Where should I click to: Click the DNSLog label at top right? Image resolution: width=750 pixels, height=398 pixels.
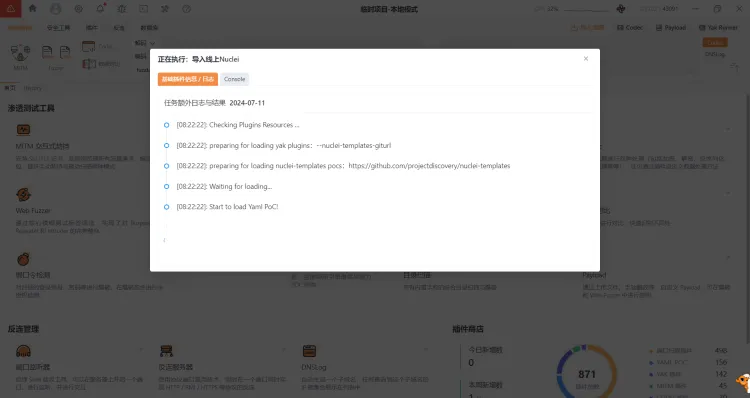pos(715,55)
